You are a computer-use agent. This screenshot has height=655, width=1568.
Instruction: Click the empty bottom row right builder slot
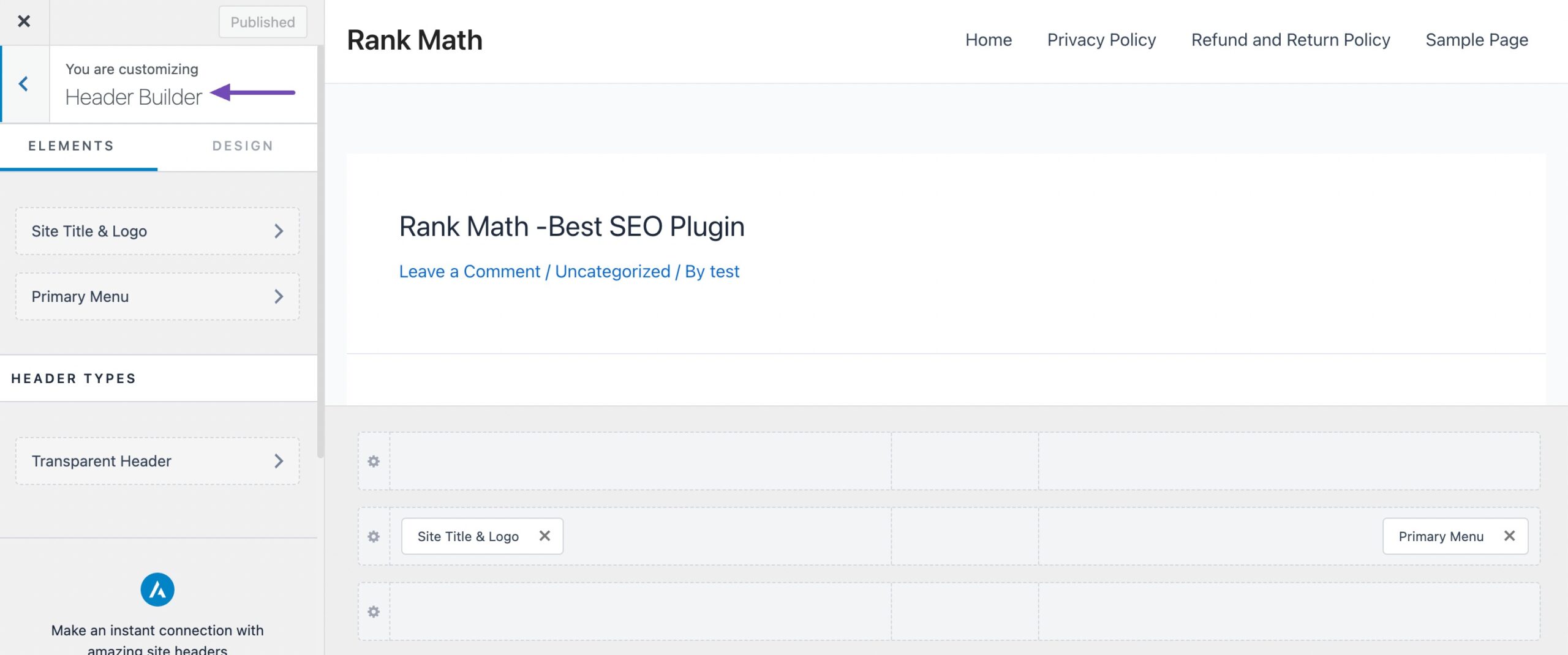(1289, 612)
